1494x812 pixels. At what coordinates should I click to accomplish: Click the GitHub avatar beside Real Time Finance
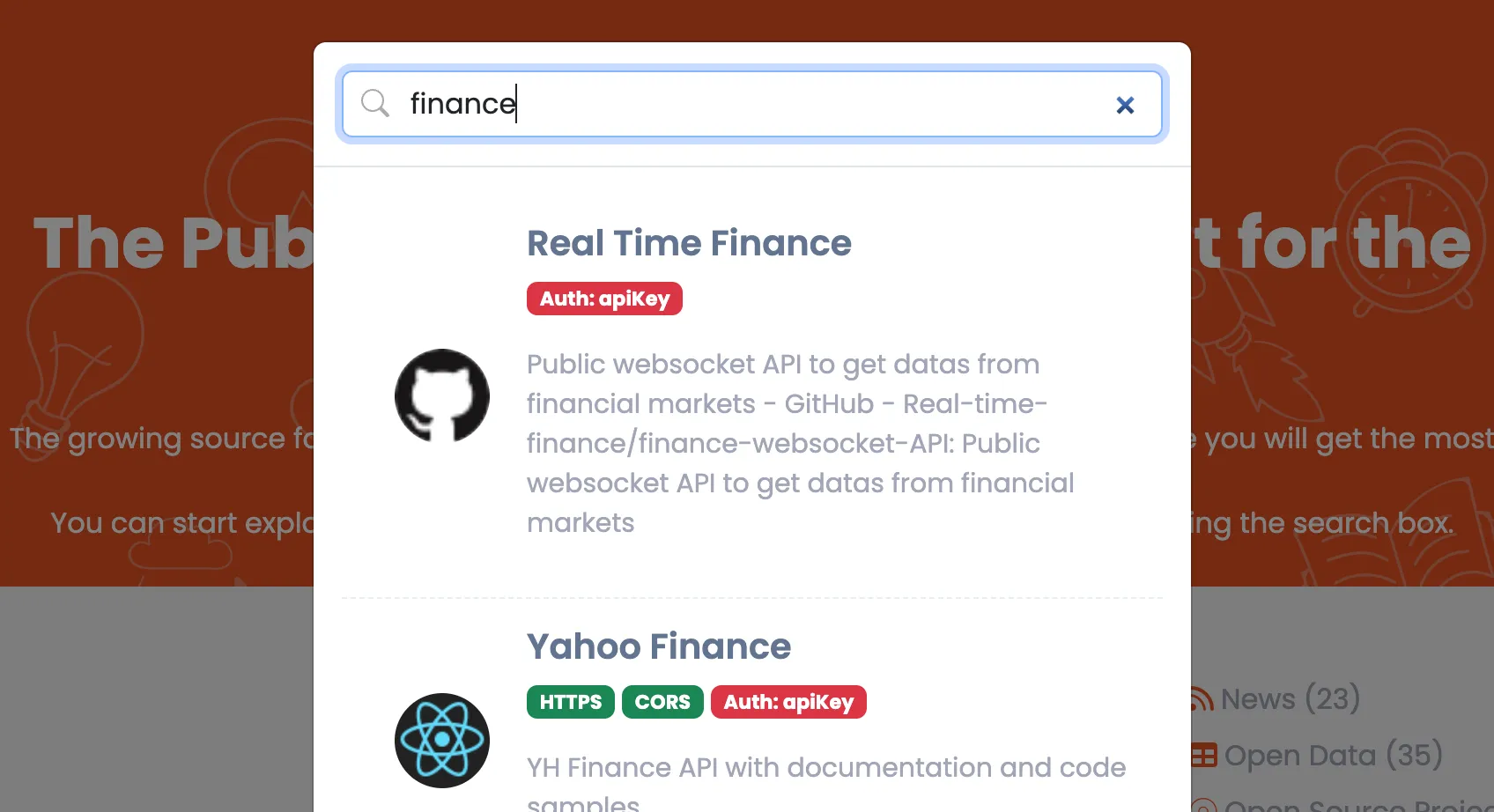[x=442, y=395]
